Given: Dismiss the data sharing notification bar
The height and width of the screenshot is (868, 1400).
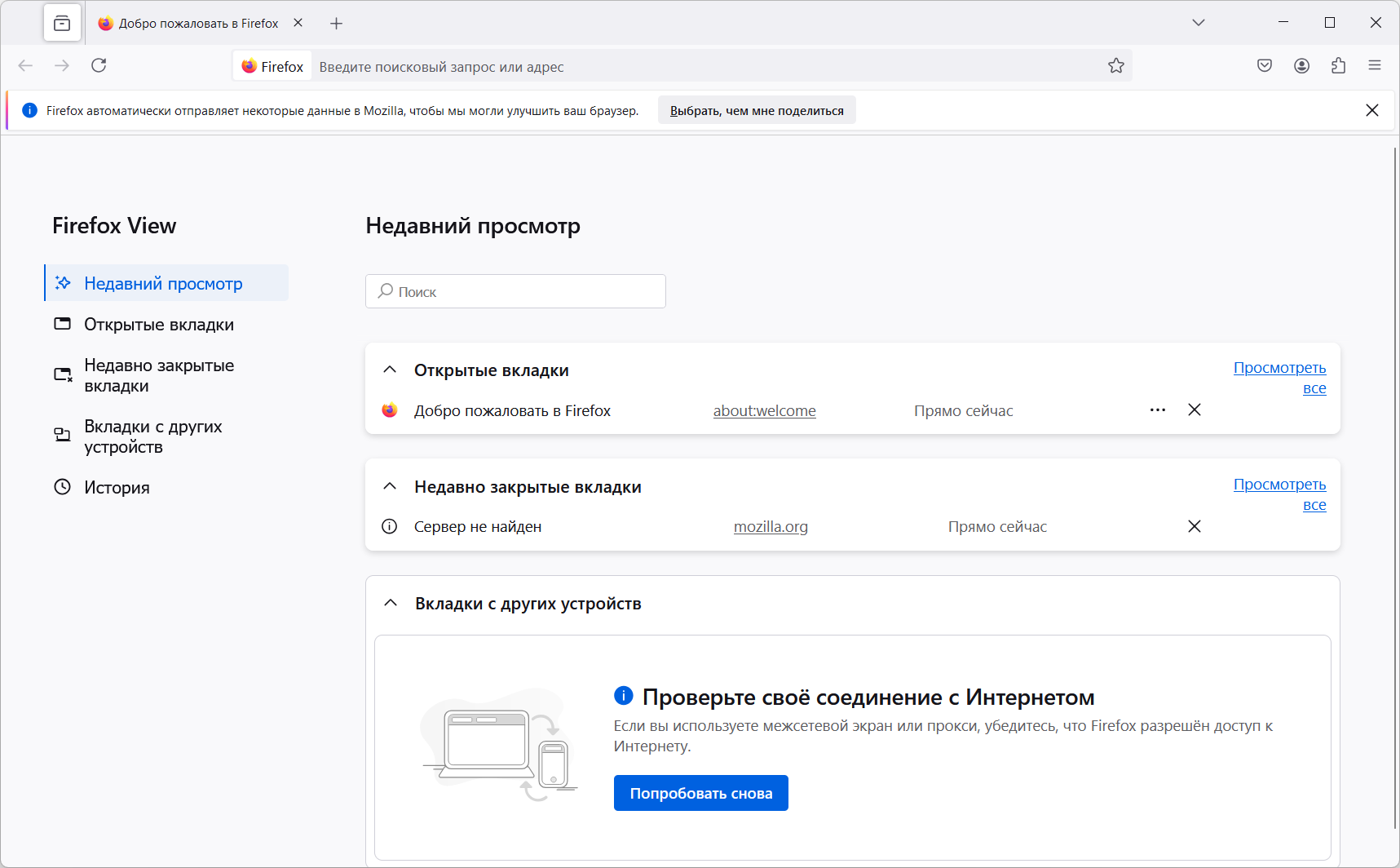Looking at the screenshot, I should pyautogui.click(x=1372, y=110).
